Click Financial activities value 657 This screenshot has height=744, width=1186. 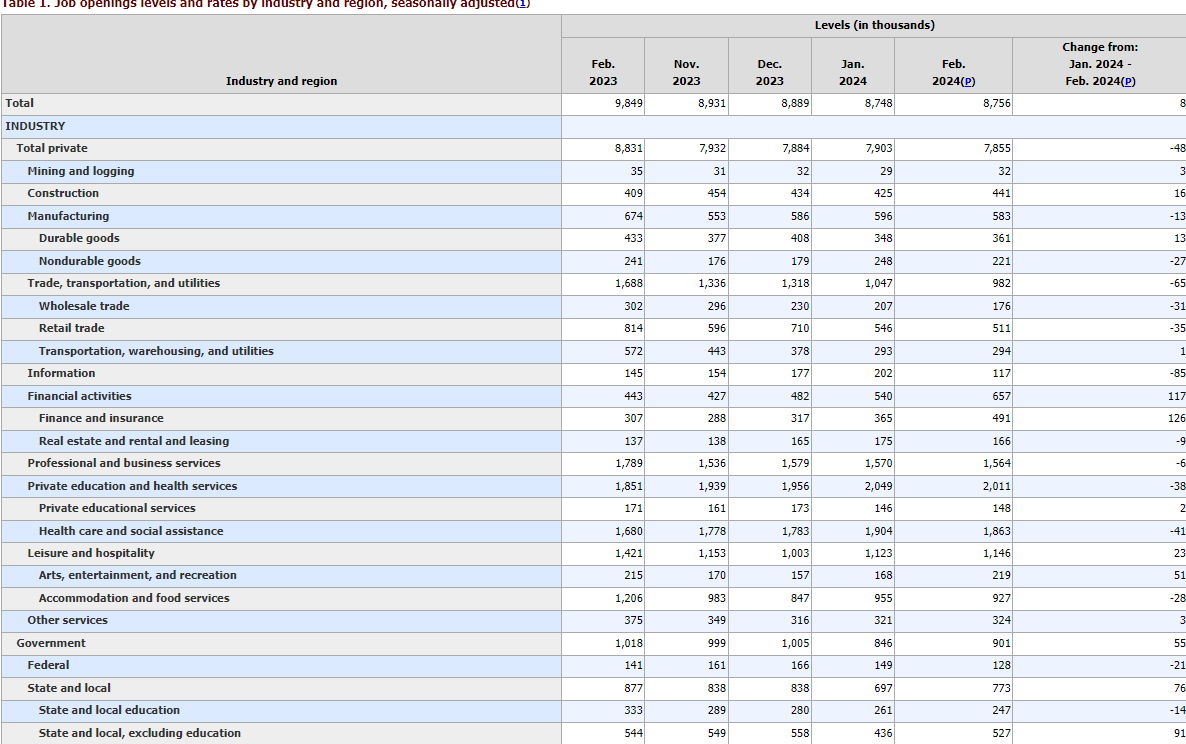pos(1001,396)
